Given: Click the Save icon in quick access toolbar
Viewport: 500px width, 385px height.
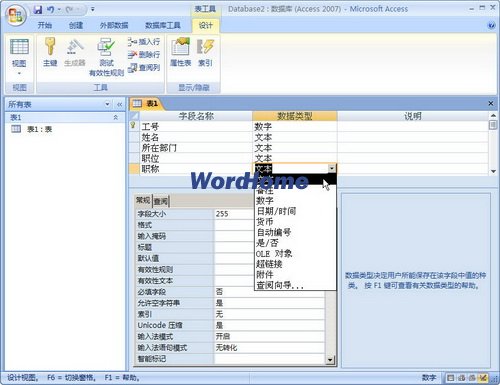Looking at the screenshot, I should point(38,10).
